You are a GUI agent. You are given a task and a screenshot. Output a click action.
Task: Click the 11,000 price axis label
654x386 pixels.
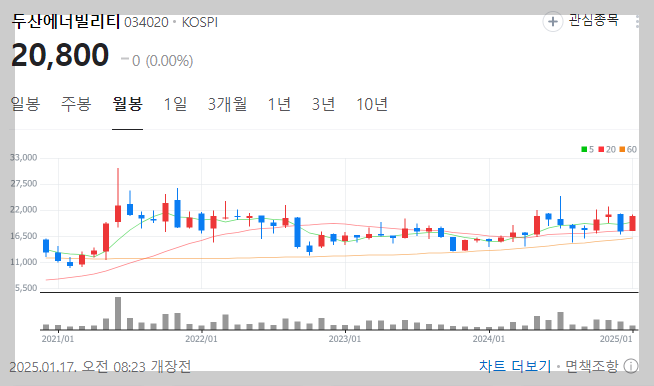point(24,262)
